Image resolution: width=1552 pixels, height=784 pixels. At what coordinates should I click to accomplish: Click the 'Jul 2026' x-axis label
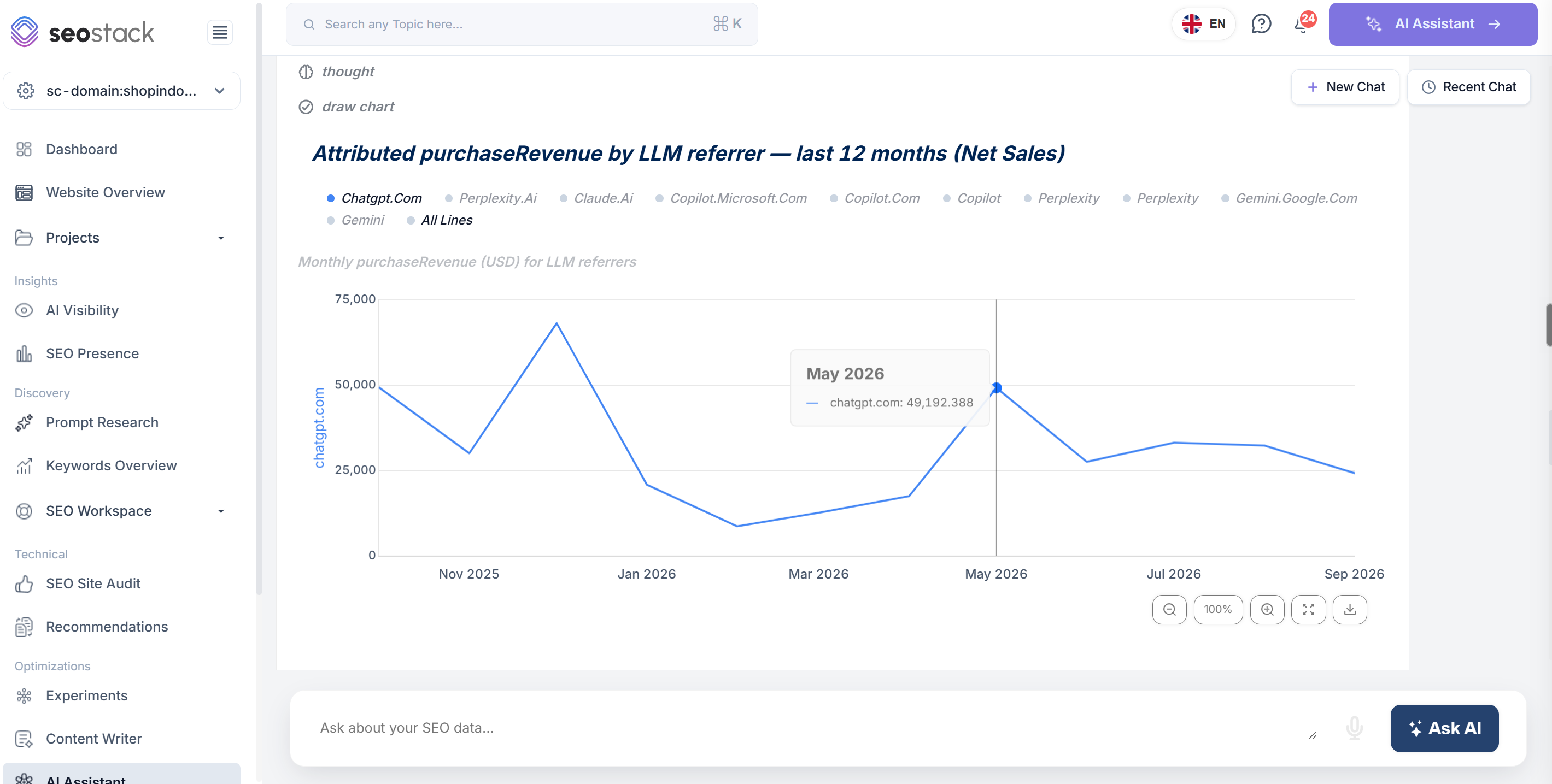1173,574
